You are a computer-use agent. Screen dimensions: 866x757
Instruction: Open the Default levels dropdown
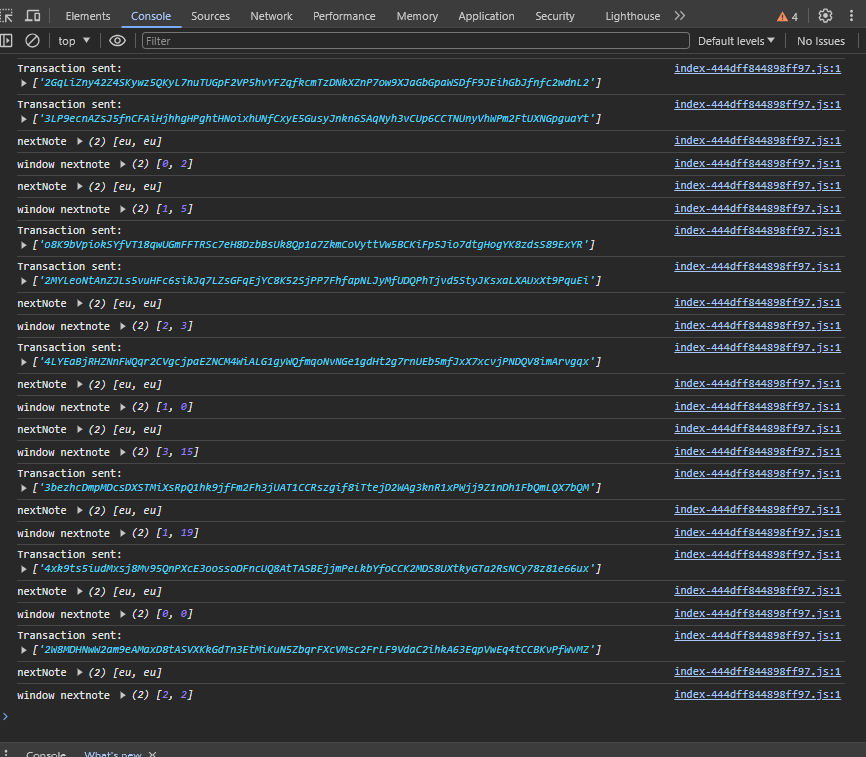click(736, 41)
